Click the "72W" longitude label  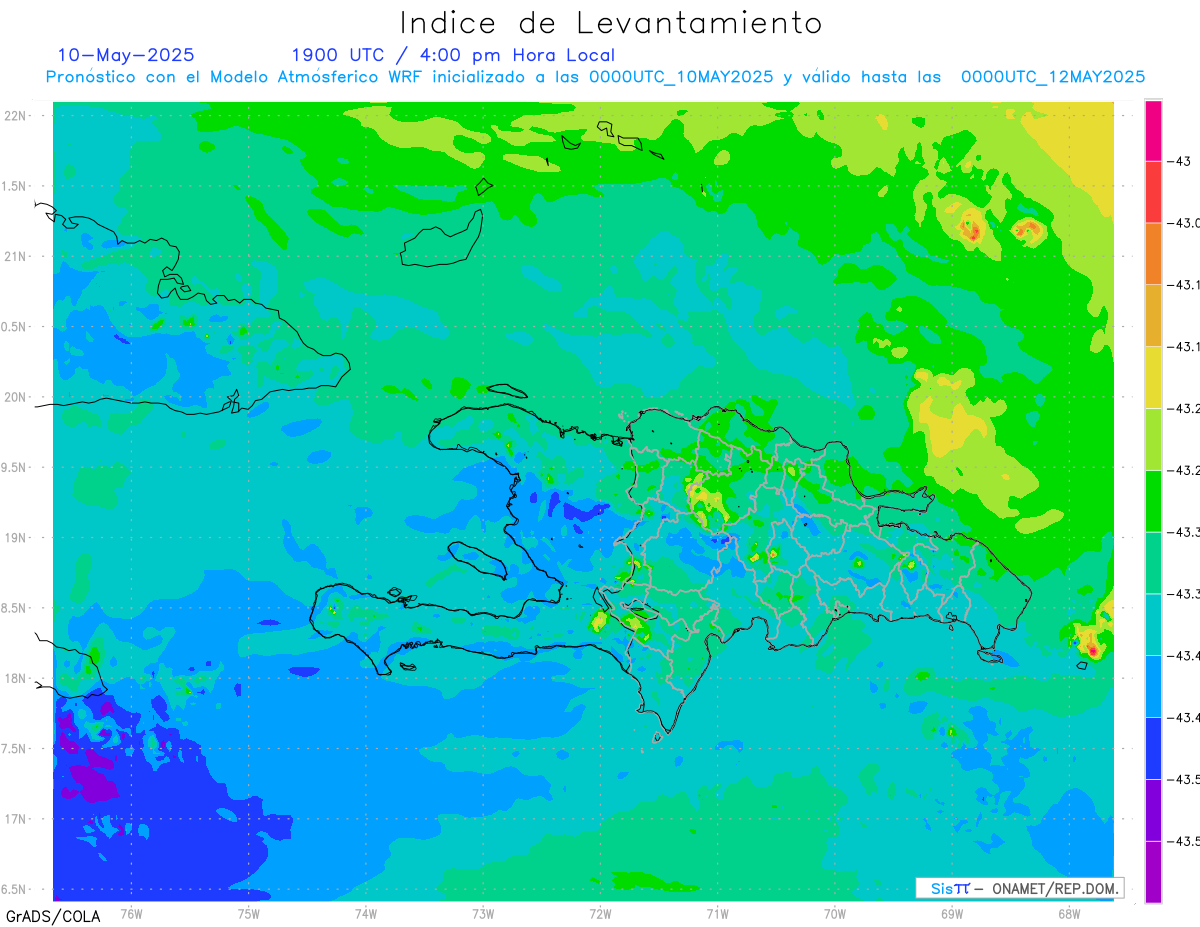[600, 914]
